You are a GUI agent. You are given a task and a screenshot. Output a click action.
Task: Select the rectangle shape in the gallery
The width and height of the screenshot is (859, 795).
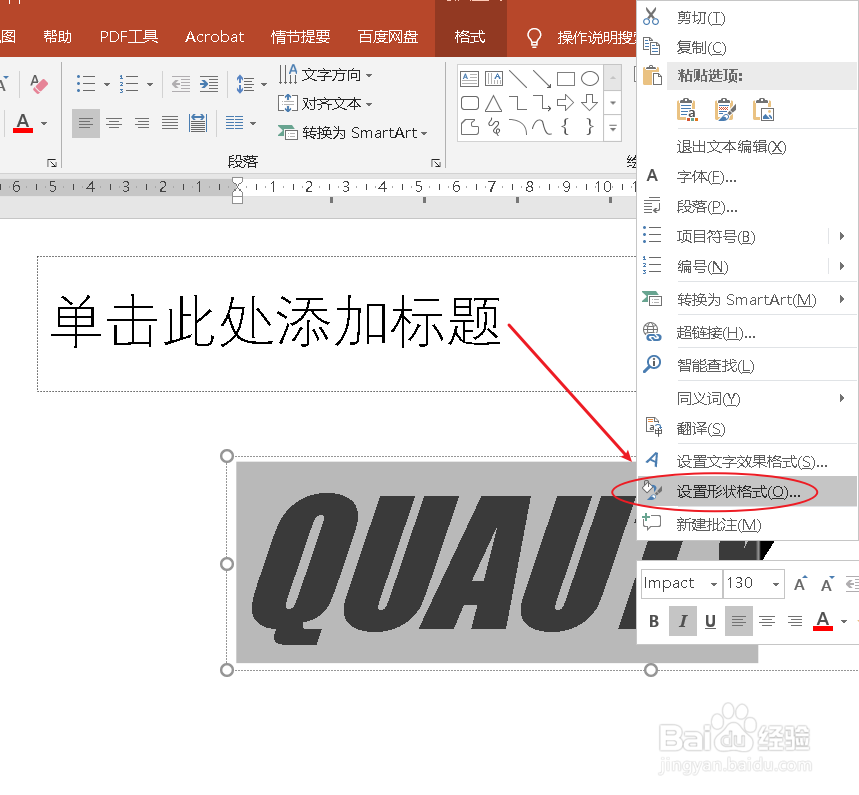coord(565,77)
